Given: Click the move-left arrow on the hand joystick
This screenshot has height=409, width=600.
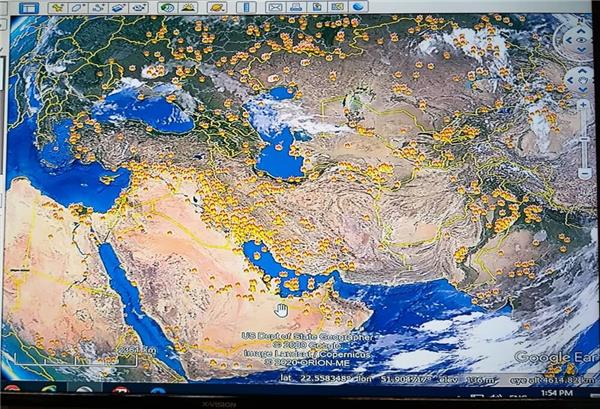Looking at the screenshot, I should [x=570, y=80].
